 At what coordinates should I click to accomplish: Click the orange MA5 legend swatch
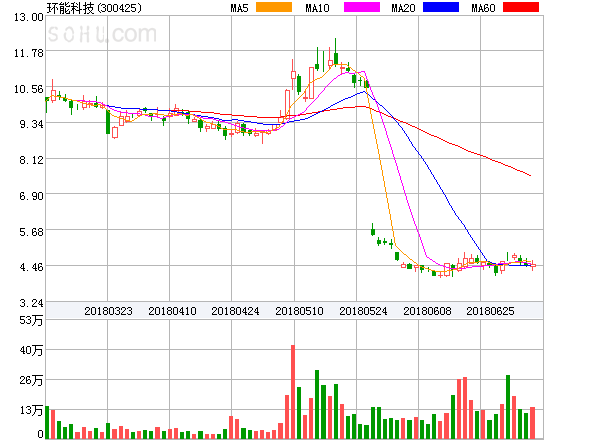[x=274, y=8]
